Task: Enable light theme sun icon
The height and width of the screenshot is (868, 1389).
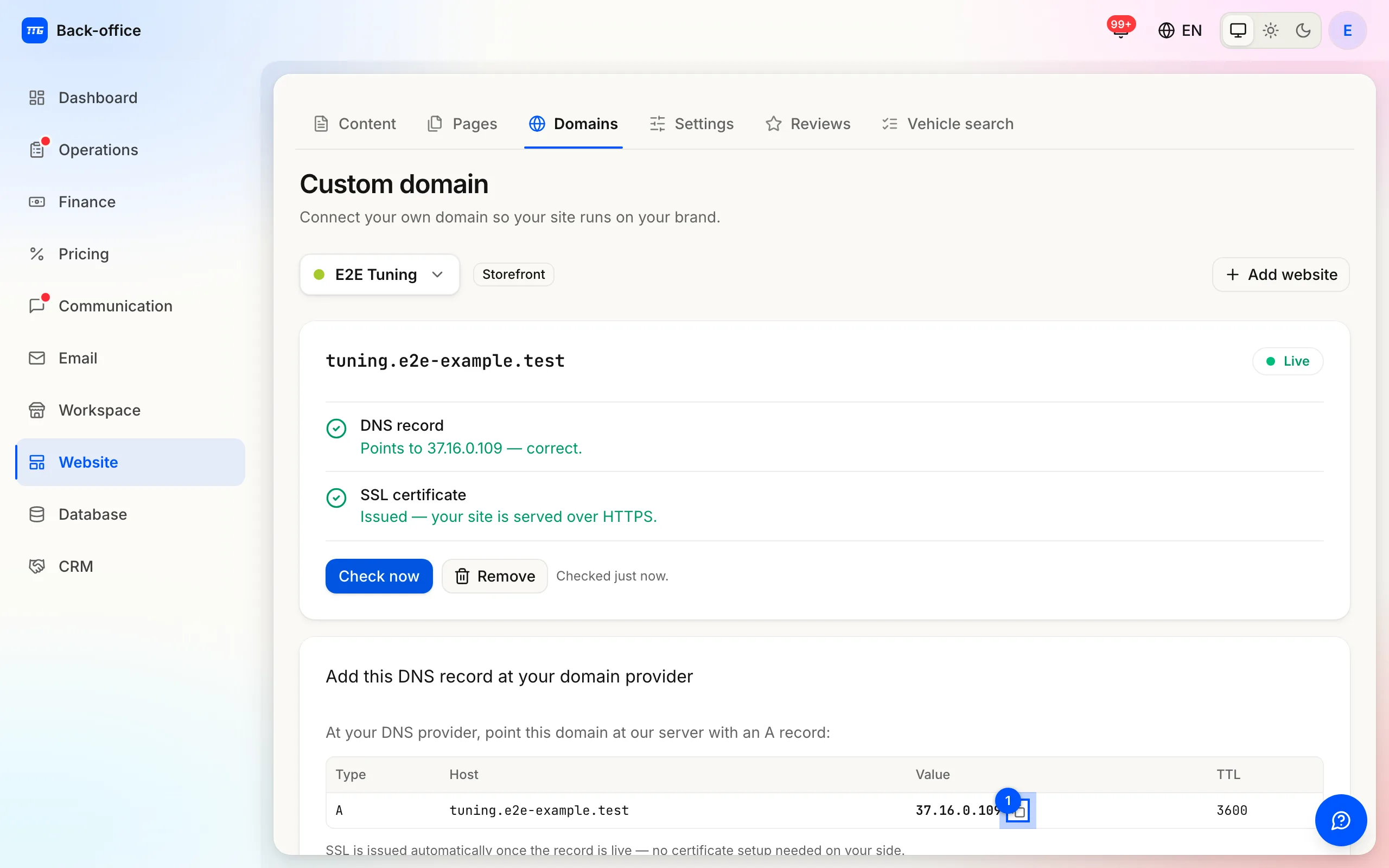Action: coord(1271,30)
